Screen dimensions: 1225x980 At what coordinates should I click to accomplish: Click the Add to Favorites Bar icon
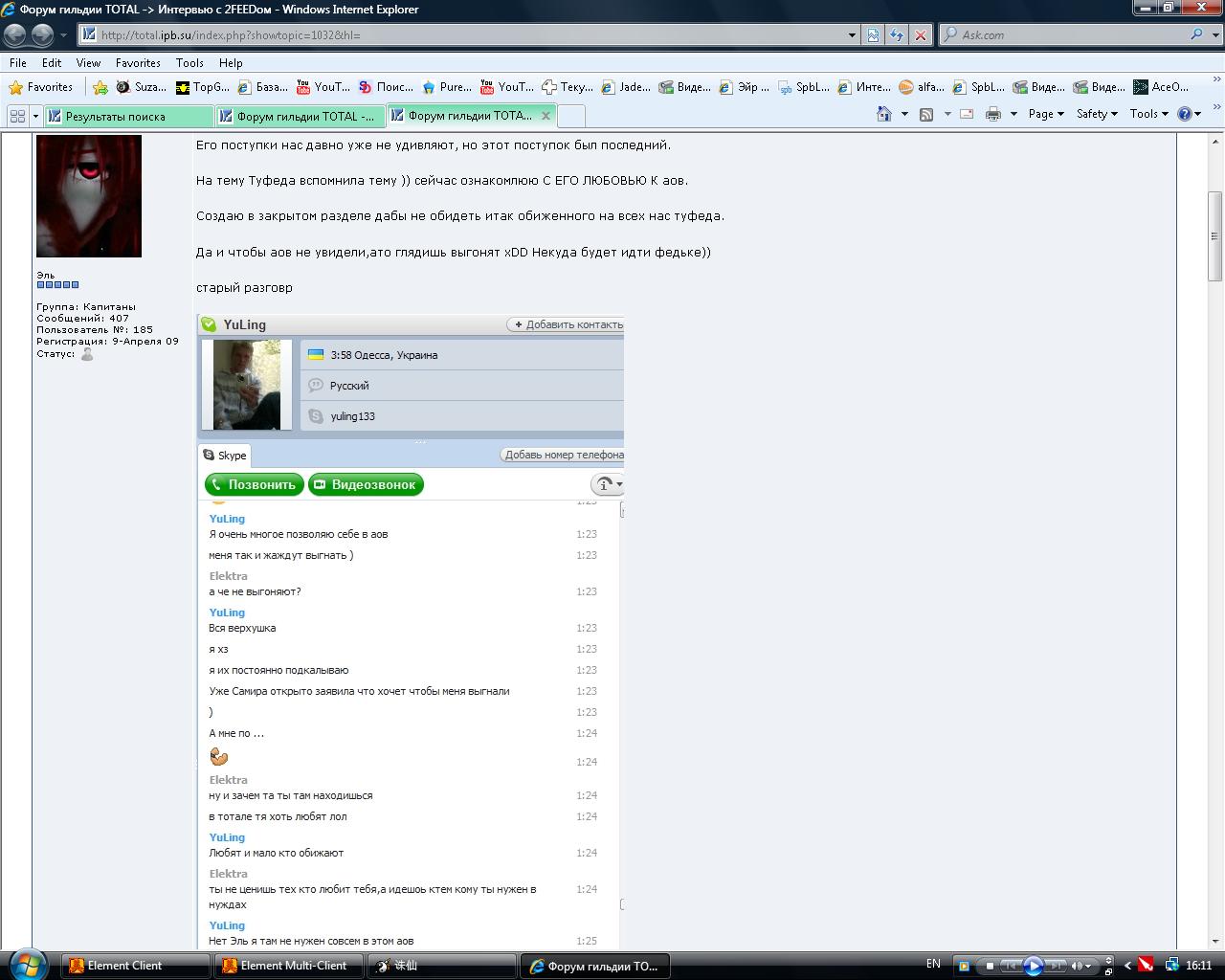100,87
